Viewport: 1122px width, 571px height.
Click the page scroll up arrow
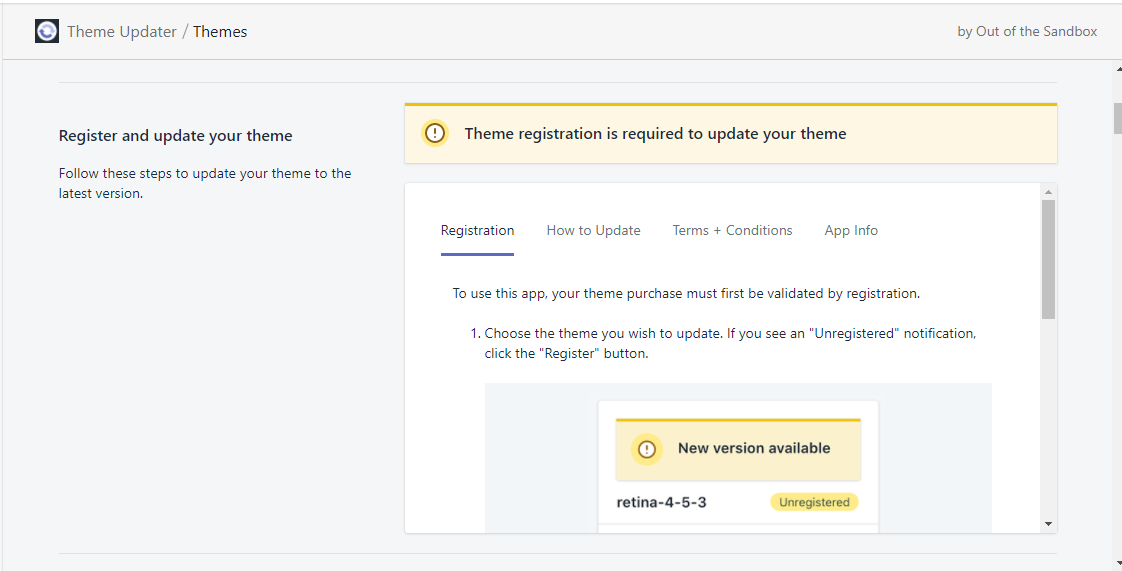point(1118,69)
